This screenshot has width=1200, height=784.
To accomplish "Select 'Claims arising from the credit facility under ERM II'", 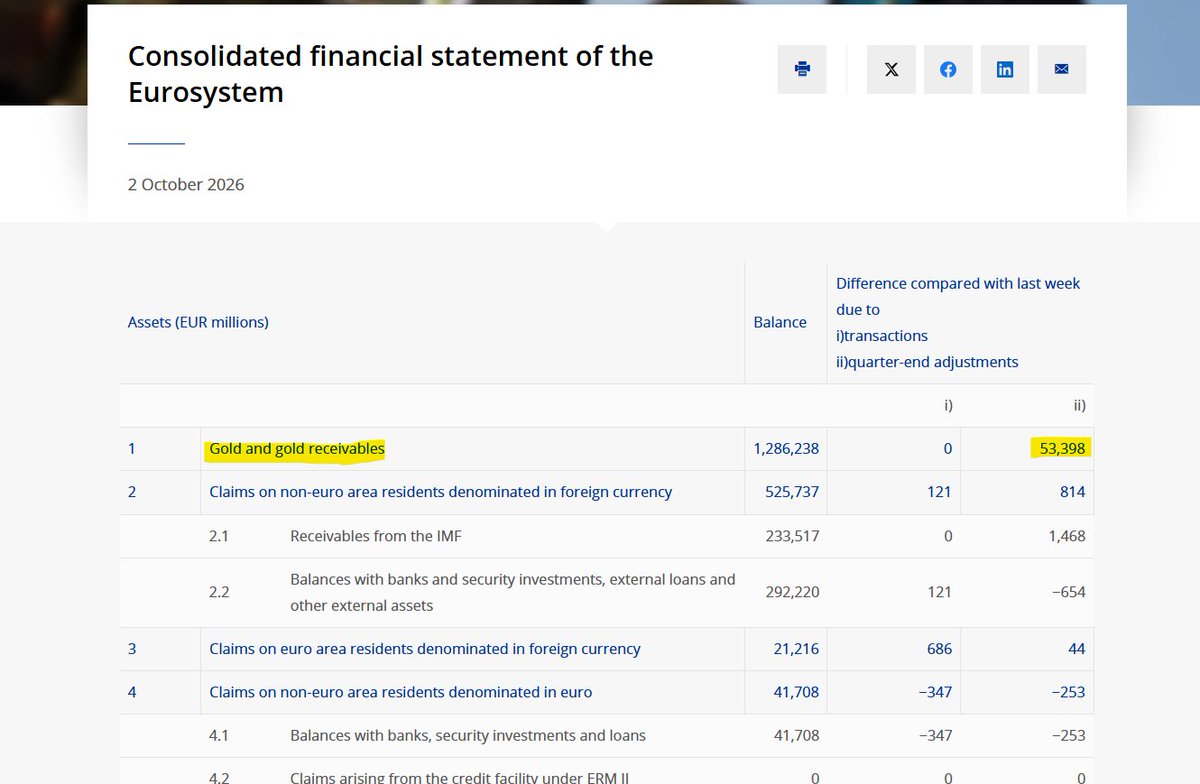I will (x=459, y=778).
